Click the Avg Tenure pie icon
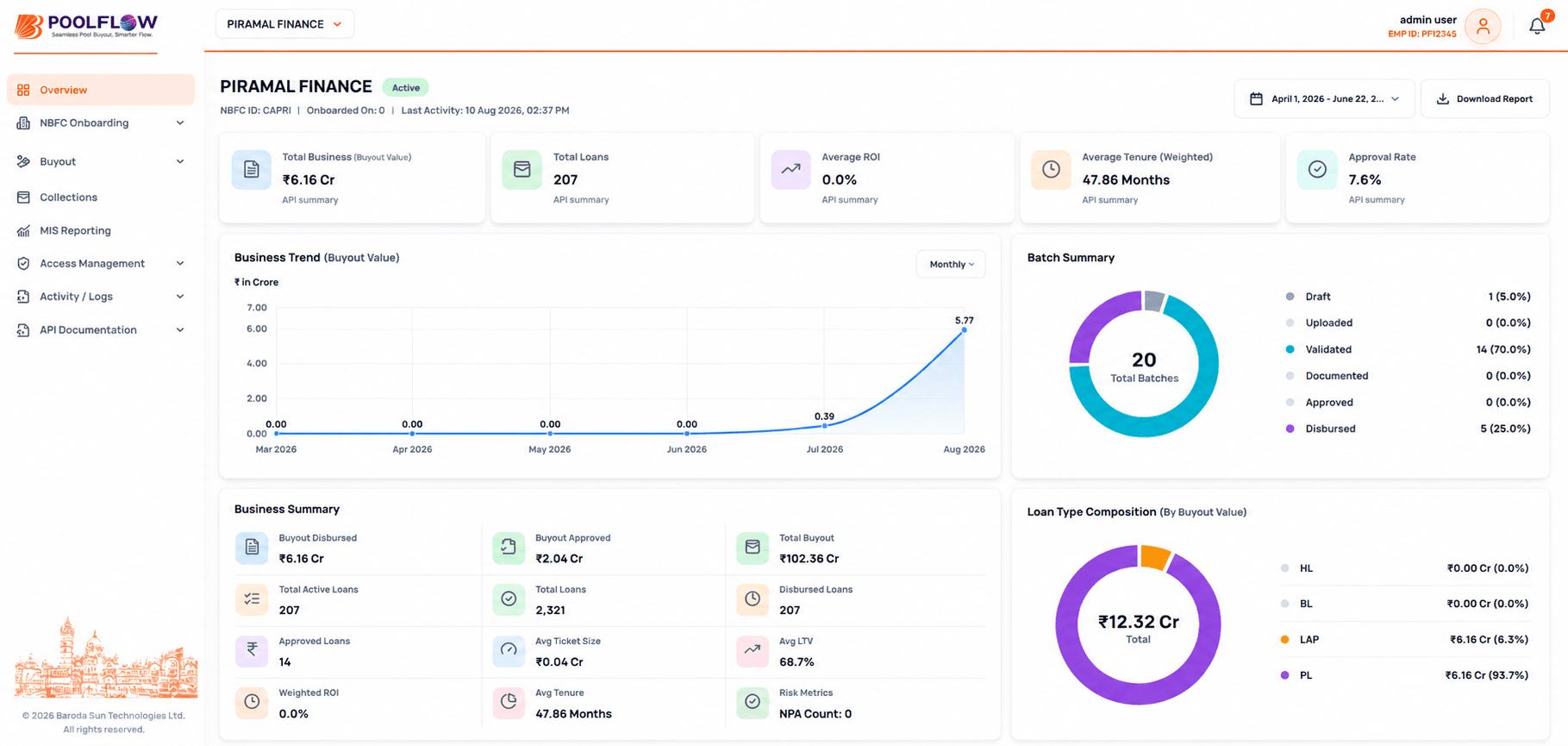The height and width of the screenshot is (746, 1568). pyautogui.click(x=509, y=703)
